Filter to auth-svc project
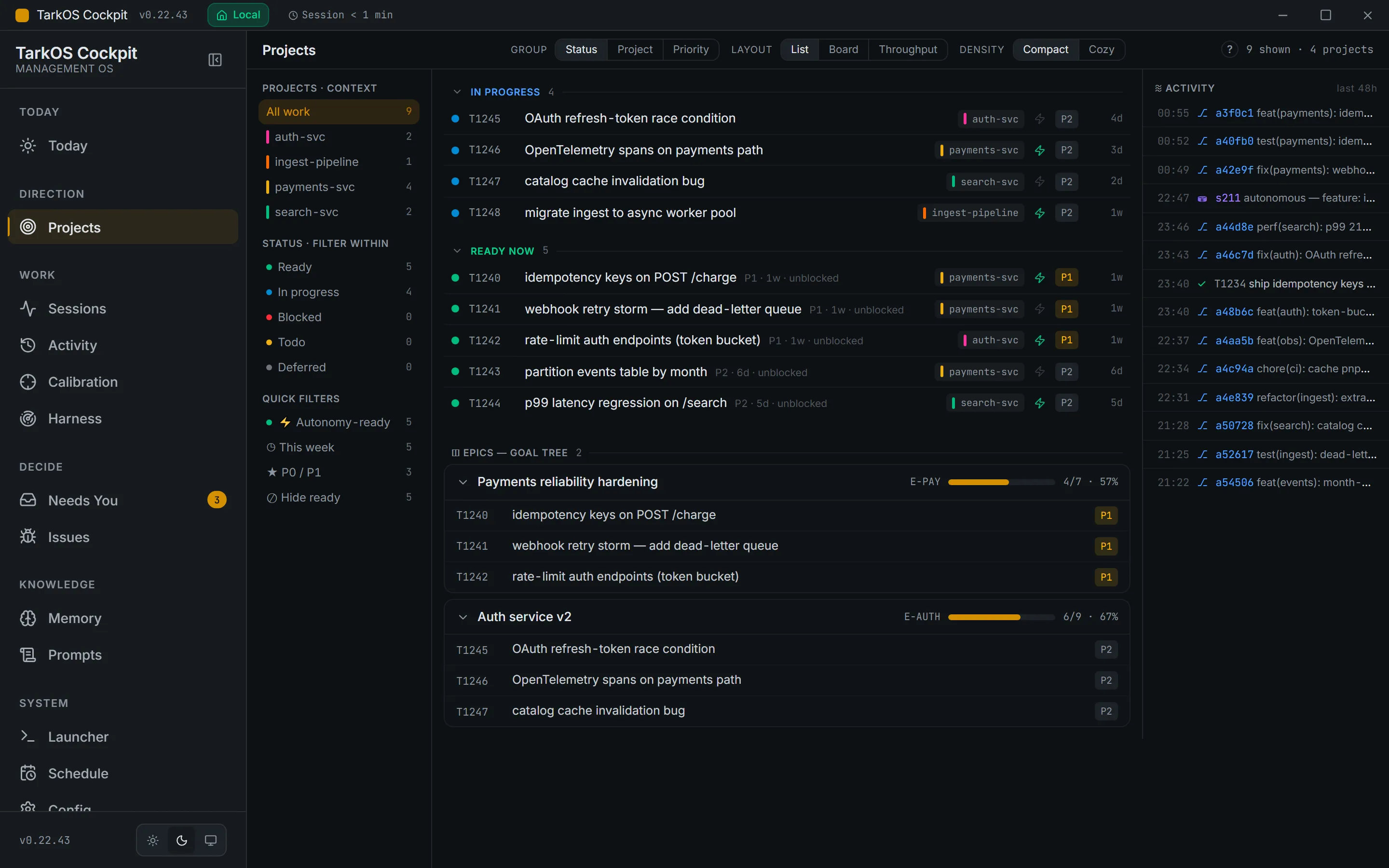 tap(339, 136)
